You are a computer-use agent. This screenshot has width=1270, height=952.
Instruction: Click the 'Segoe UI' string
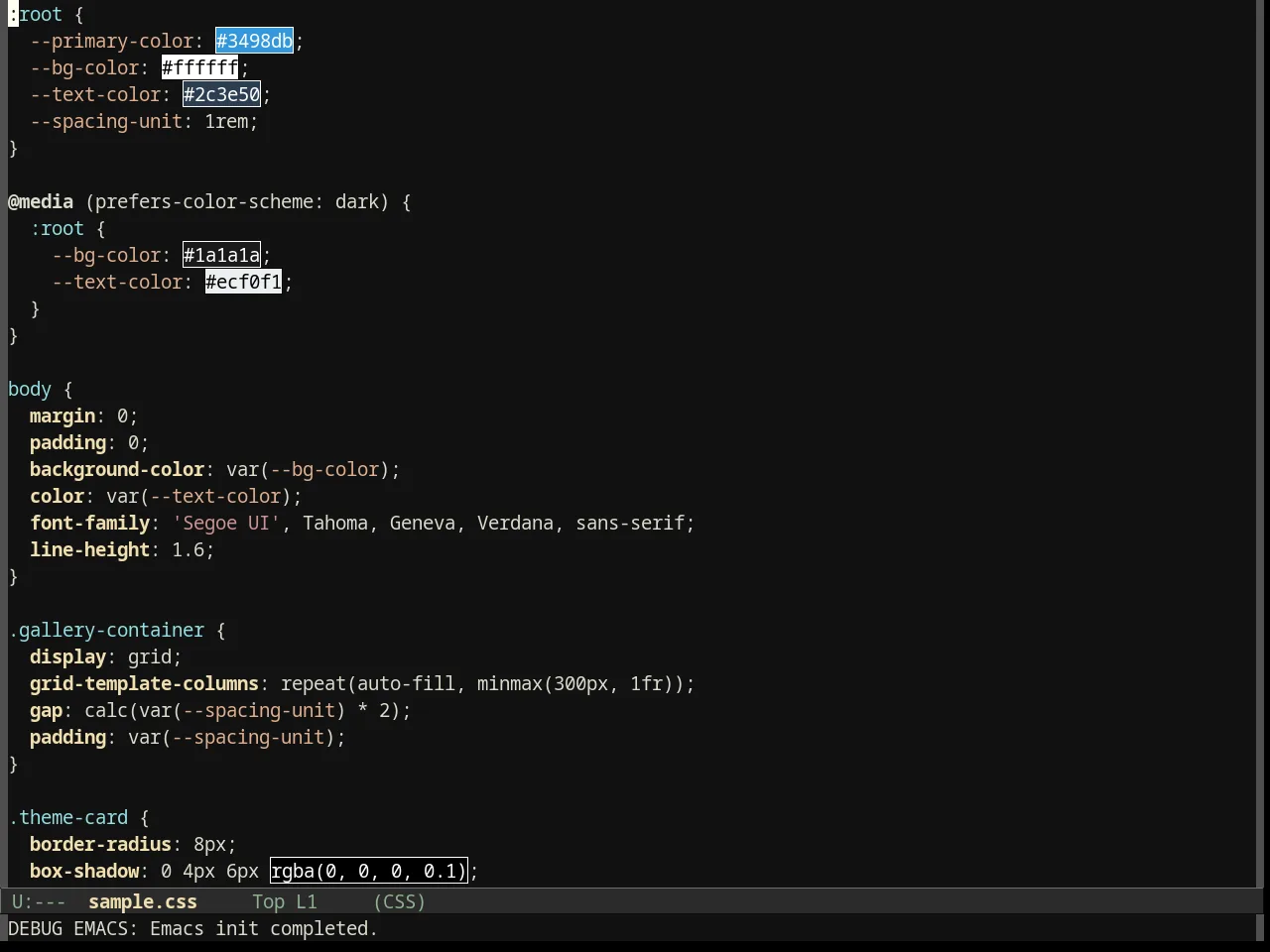tap(226, 523)
